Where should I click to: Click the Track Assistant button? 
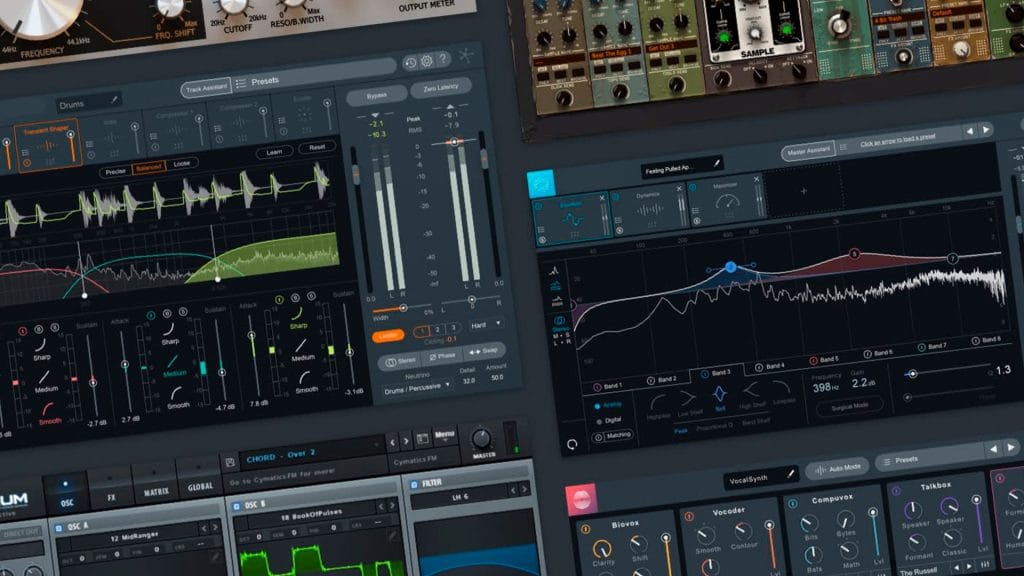[x=206, y=88]
